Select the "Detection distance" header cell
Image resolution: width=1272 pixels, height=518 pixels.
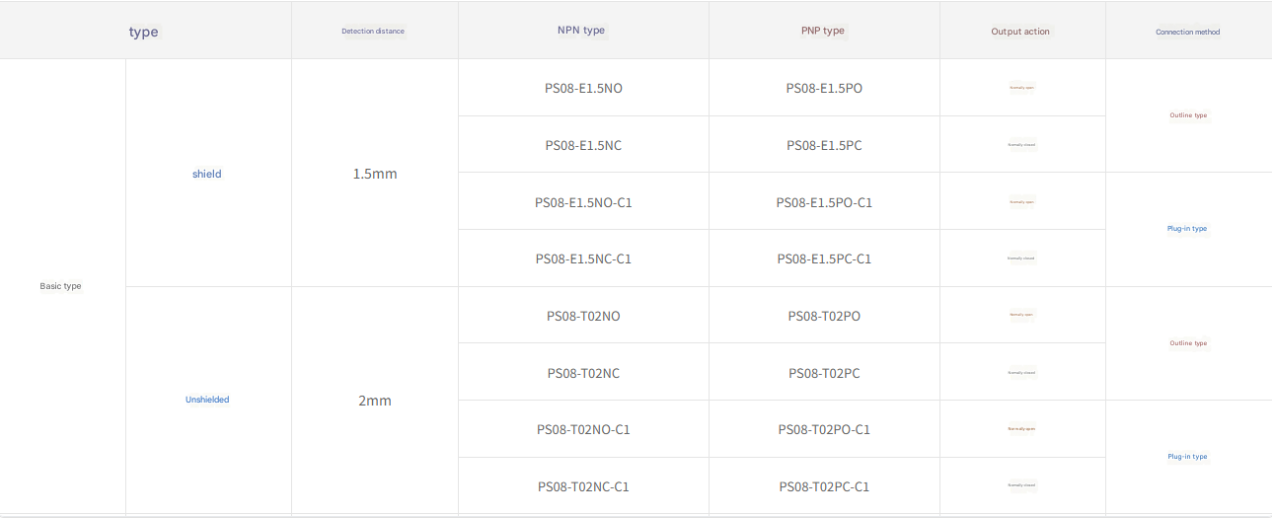373,31
